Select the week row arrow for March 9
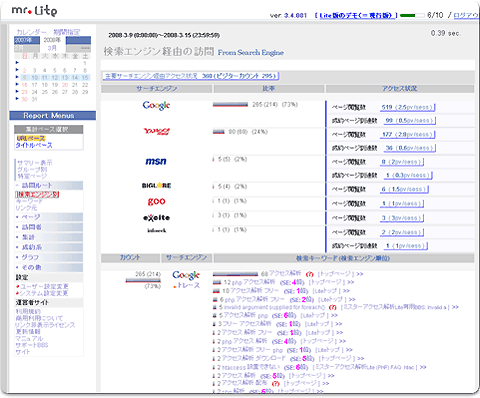Image resolution: width=480 pixels, height=398 pixels. coord(17,77)
